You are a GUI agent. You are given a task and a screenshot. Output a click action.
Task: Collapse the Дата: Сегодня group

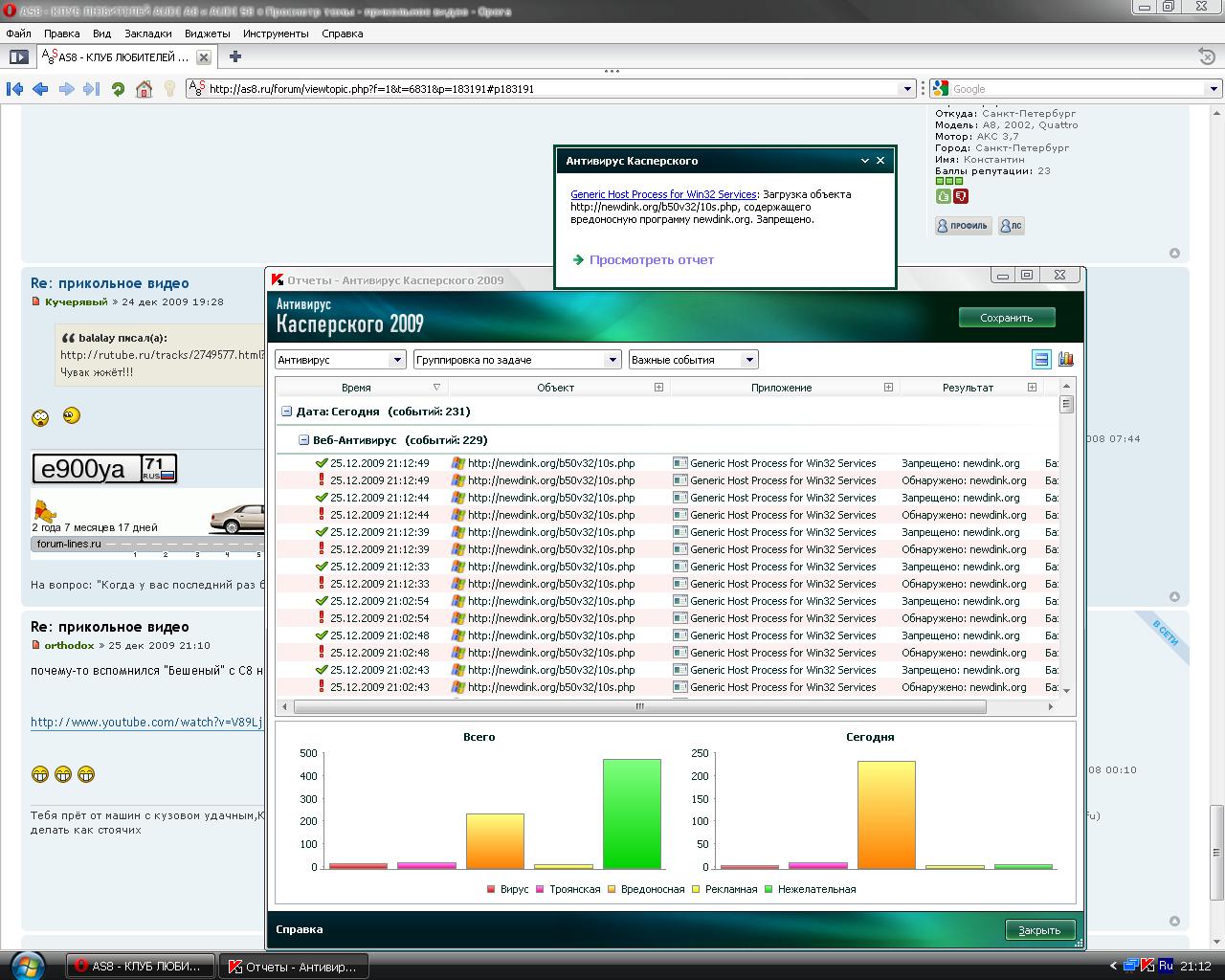coord(286,412)
